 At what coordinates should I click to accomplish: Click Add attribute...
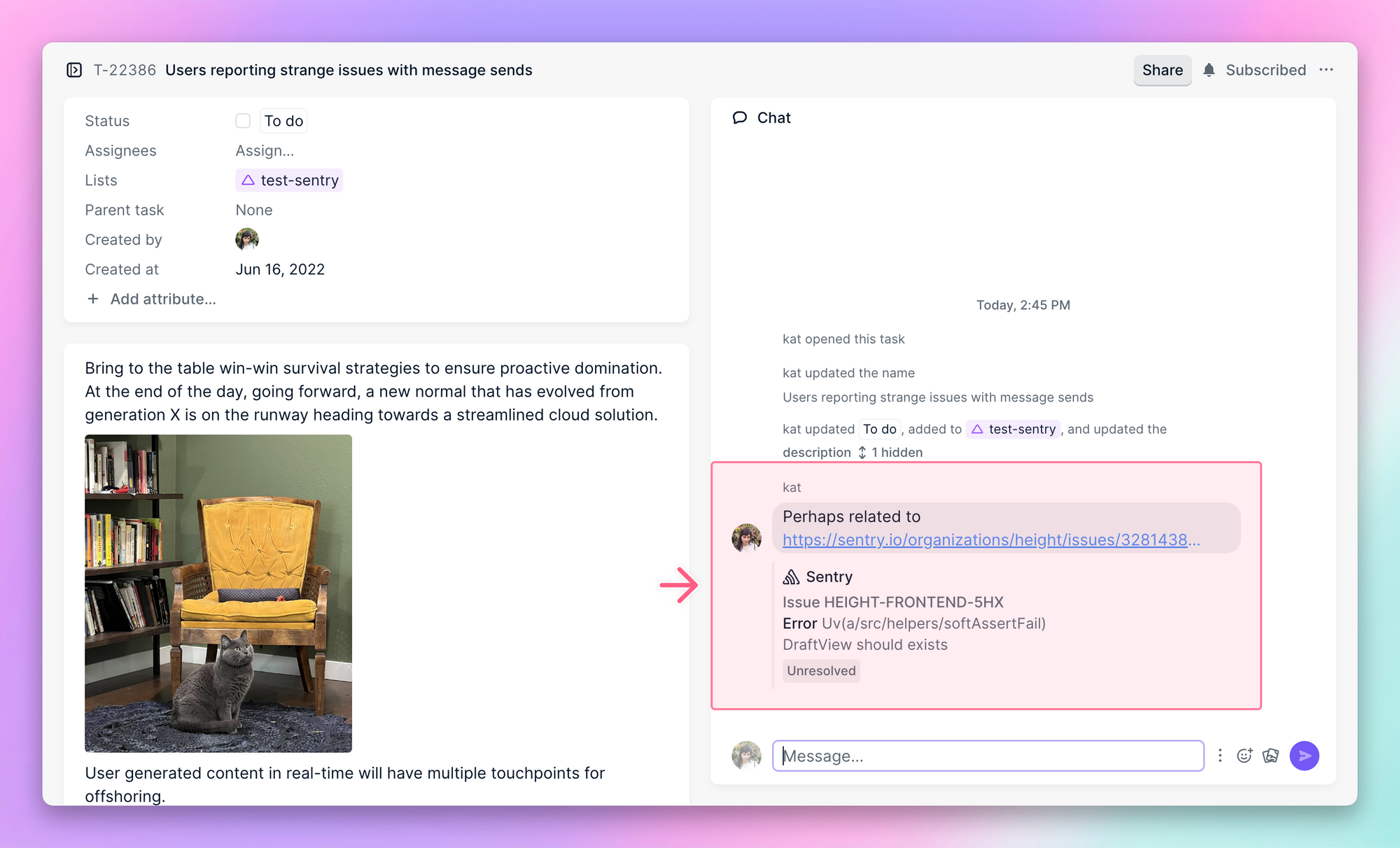click(x=151, y=299)
